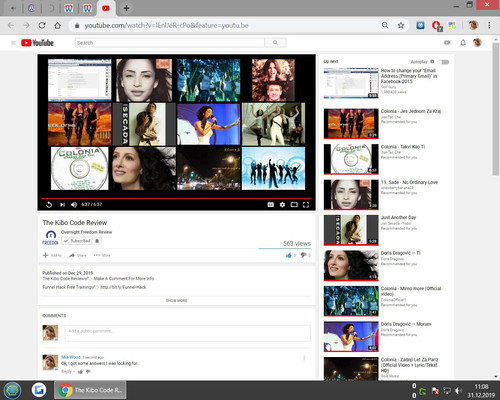Toggle the Subscribed button
Viewport: 500px width, 400px height.
pyautogui.click(x=77, y=241)
